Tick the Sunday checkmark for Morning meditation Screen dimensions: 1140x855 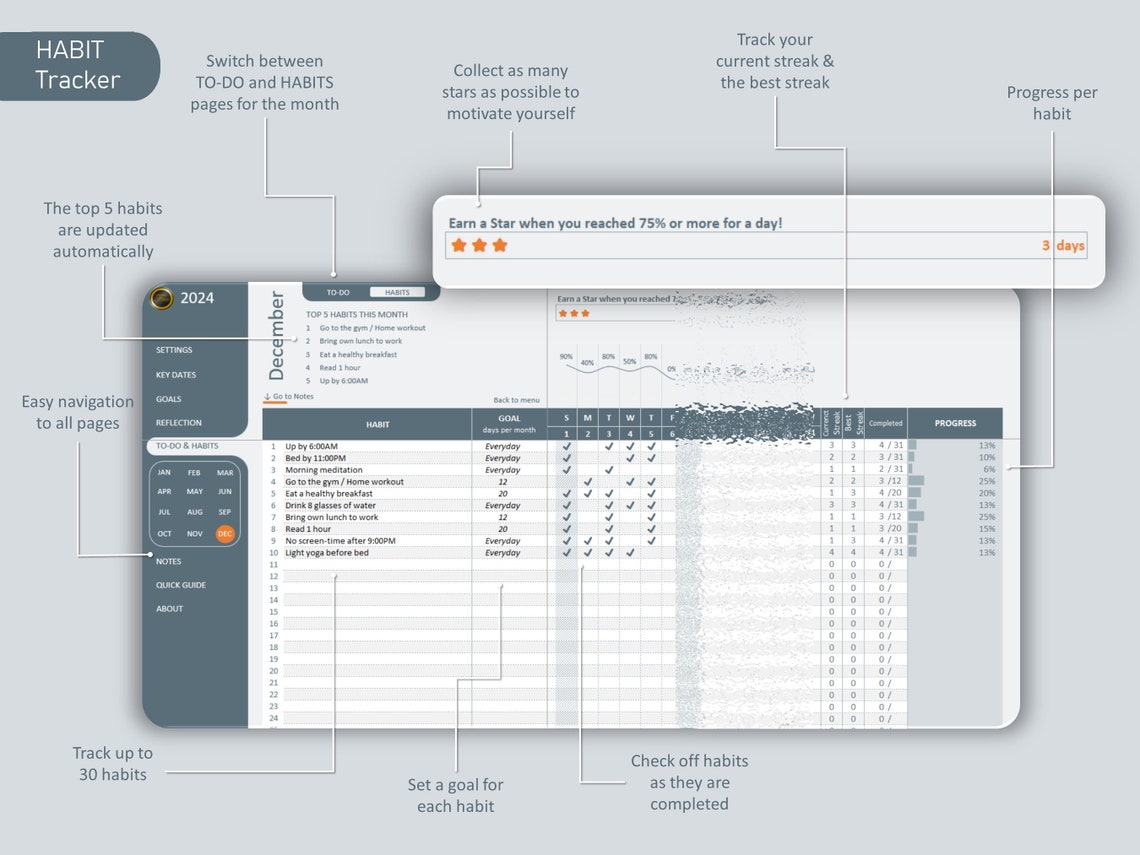point(566,470)
